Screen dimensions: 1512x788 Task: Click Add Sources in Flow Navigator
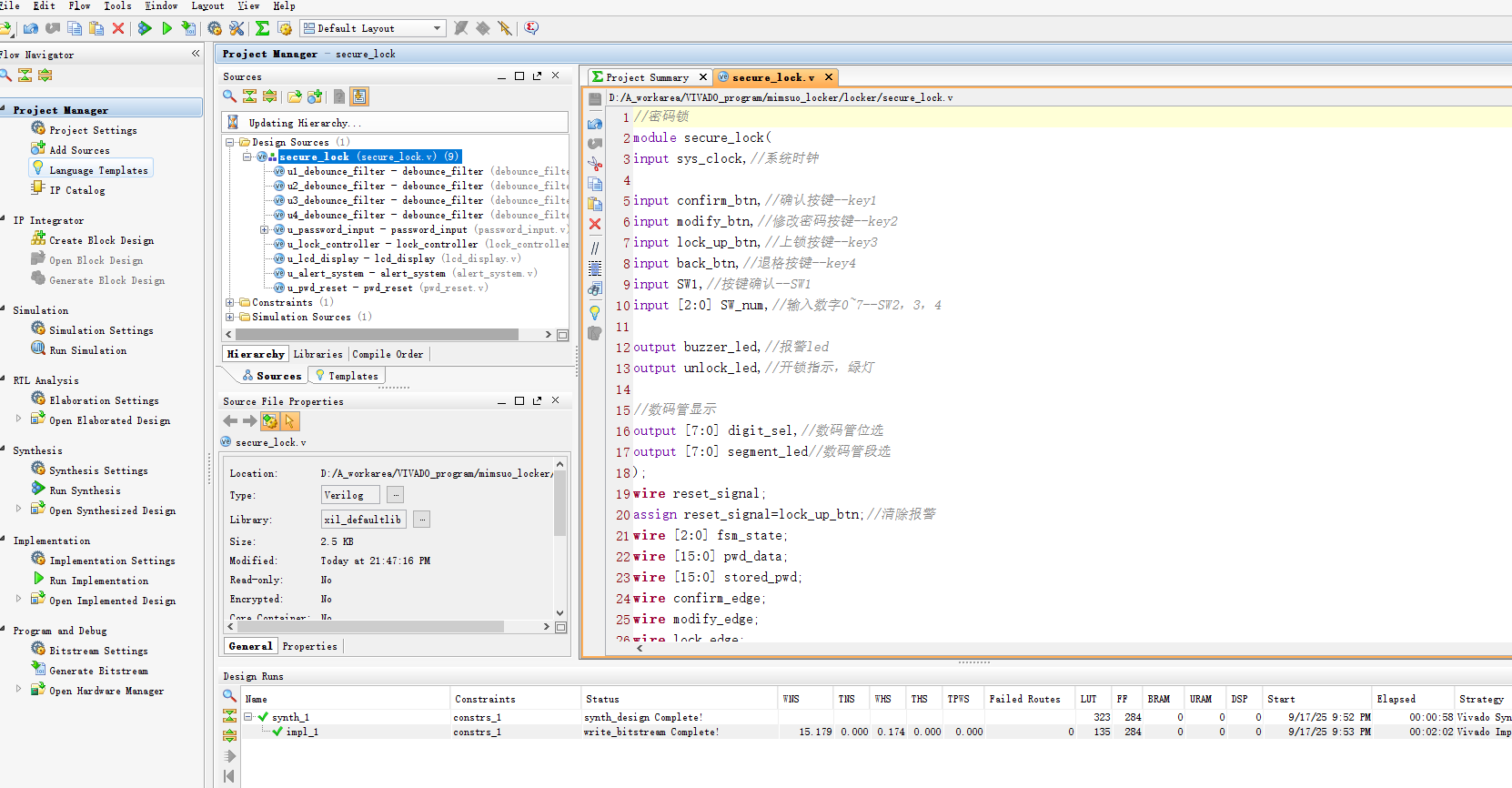[x=79, y=150]
